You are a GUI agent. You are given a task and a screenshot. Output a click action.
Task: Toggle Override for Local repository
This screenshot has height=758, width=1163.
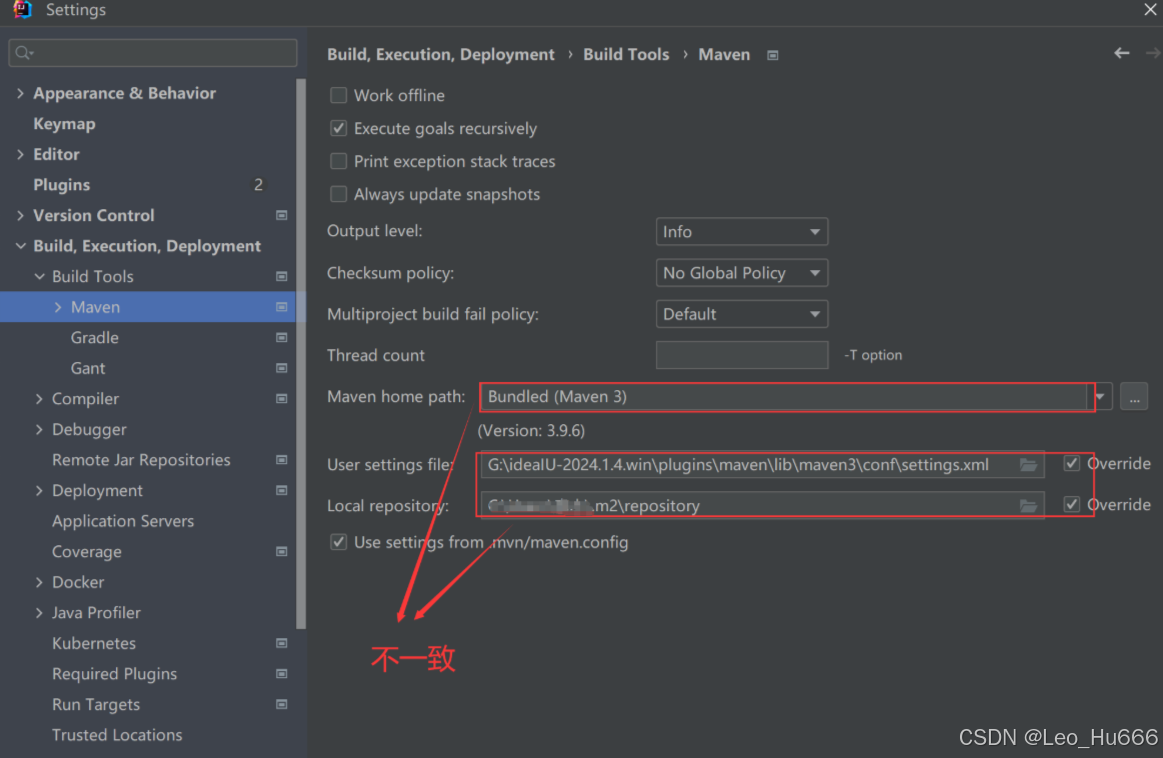[x=1071, y=504]
